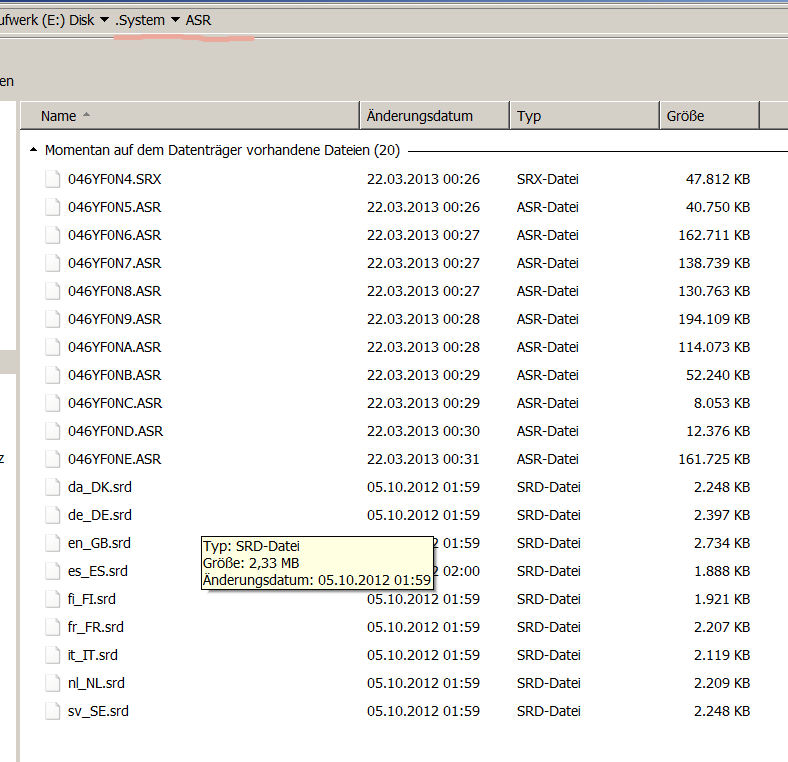Open the dropdown arrow after .System in breadcrumb
788x762 pixels.
[x=176, y=20]
